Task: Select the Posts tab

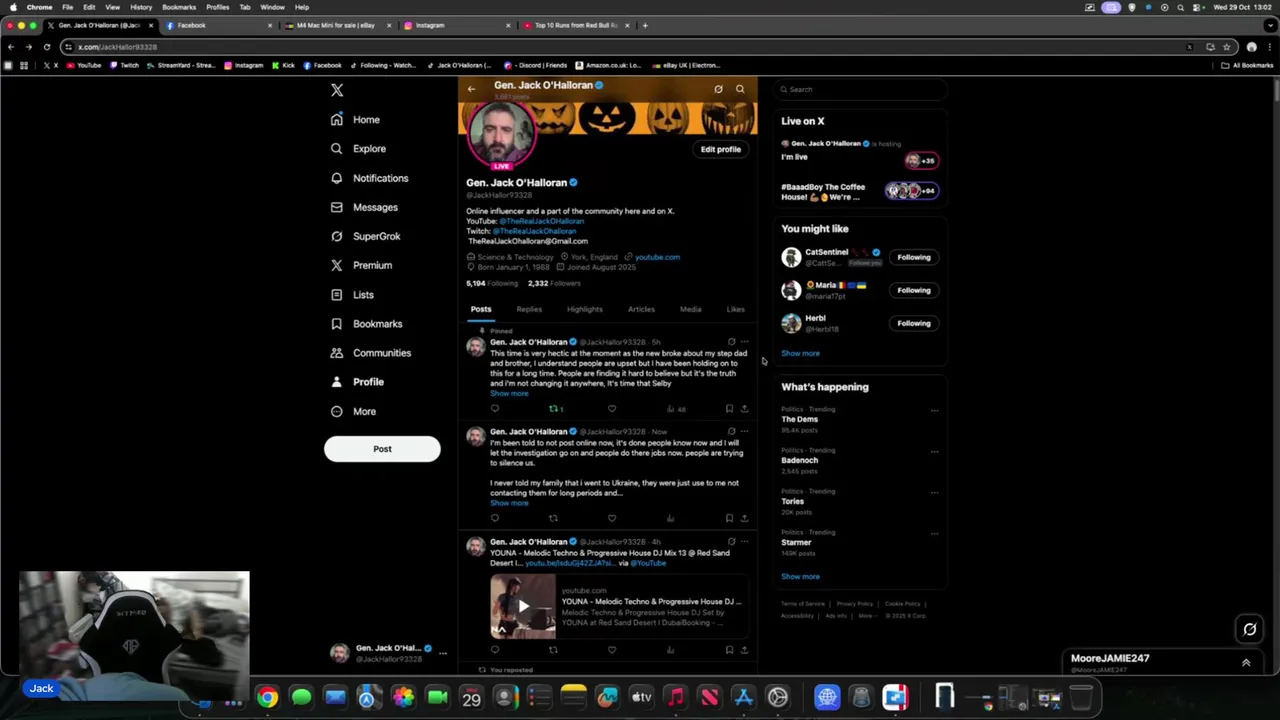Action: tap(481, 309)
